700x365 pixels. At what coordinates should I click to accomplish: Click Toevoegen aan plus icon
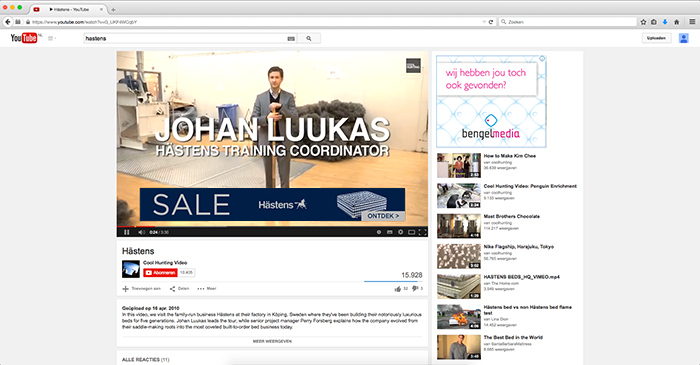point(125,289)
